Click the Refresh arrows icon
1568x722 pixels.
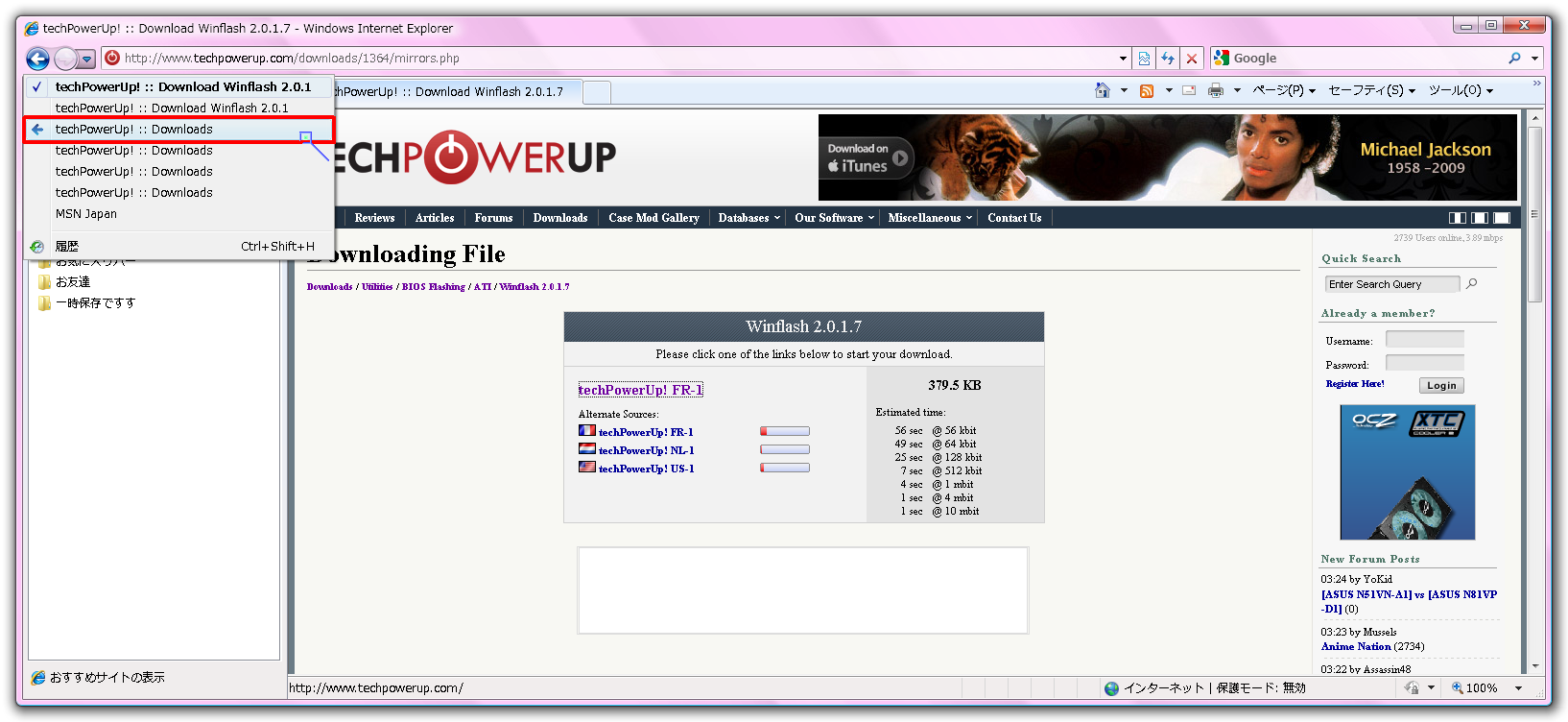click(1168, 59)
